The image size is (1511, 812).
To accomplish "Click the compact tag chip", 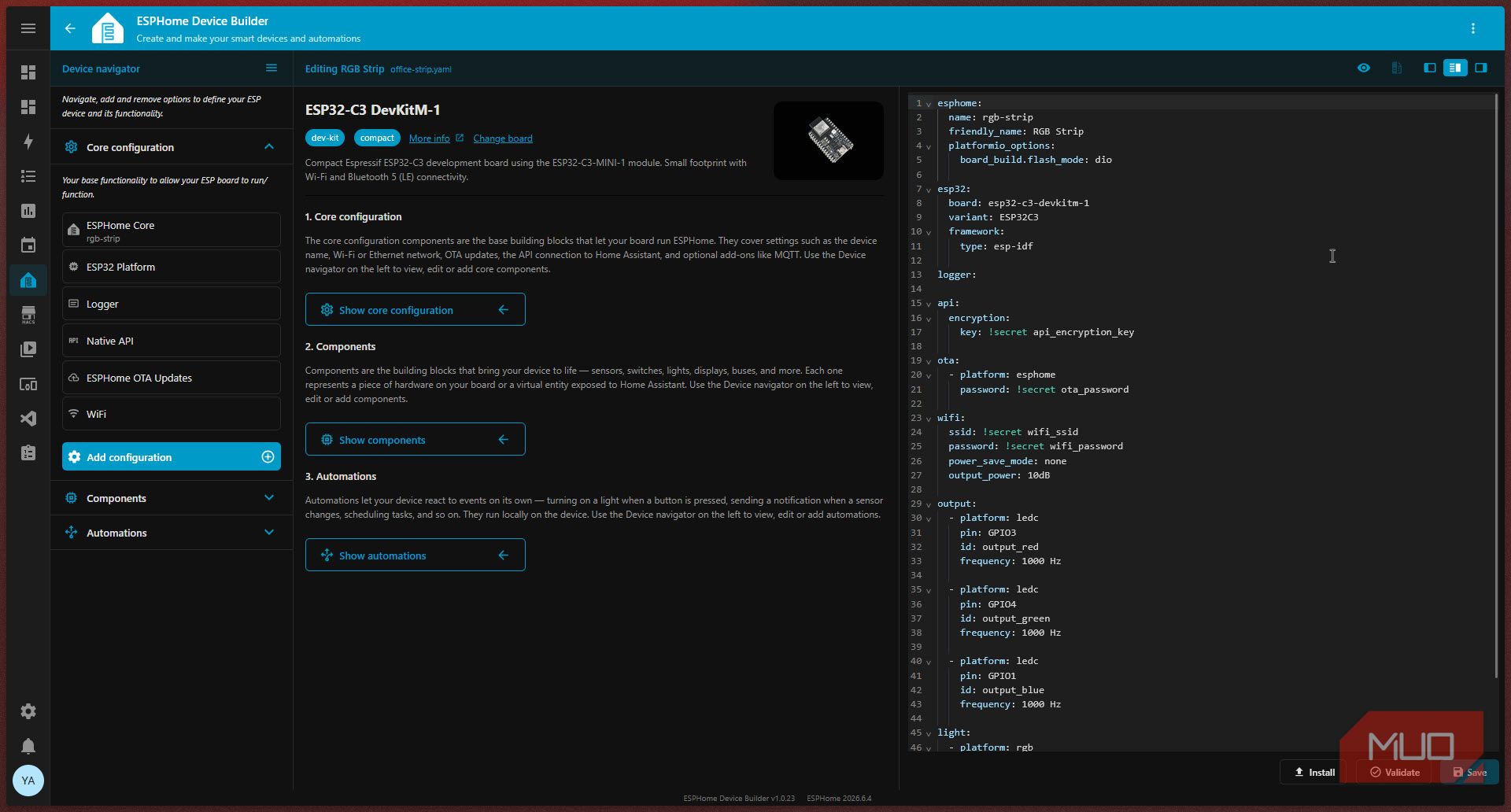I will coord(377,138).
